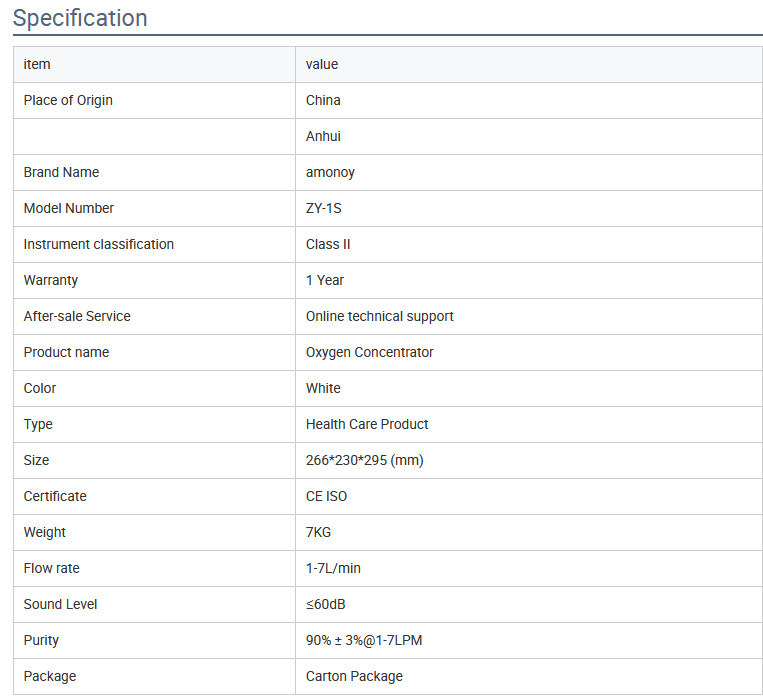Click the 'CE ISO' certificate value
Screen dimensions: 763x696
326,496
